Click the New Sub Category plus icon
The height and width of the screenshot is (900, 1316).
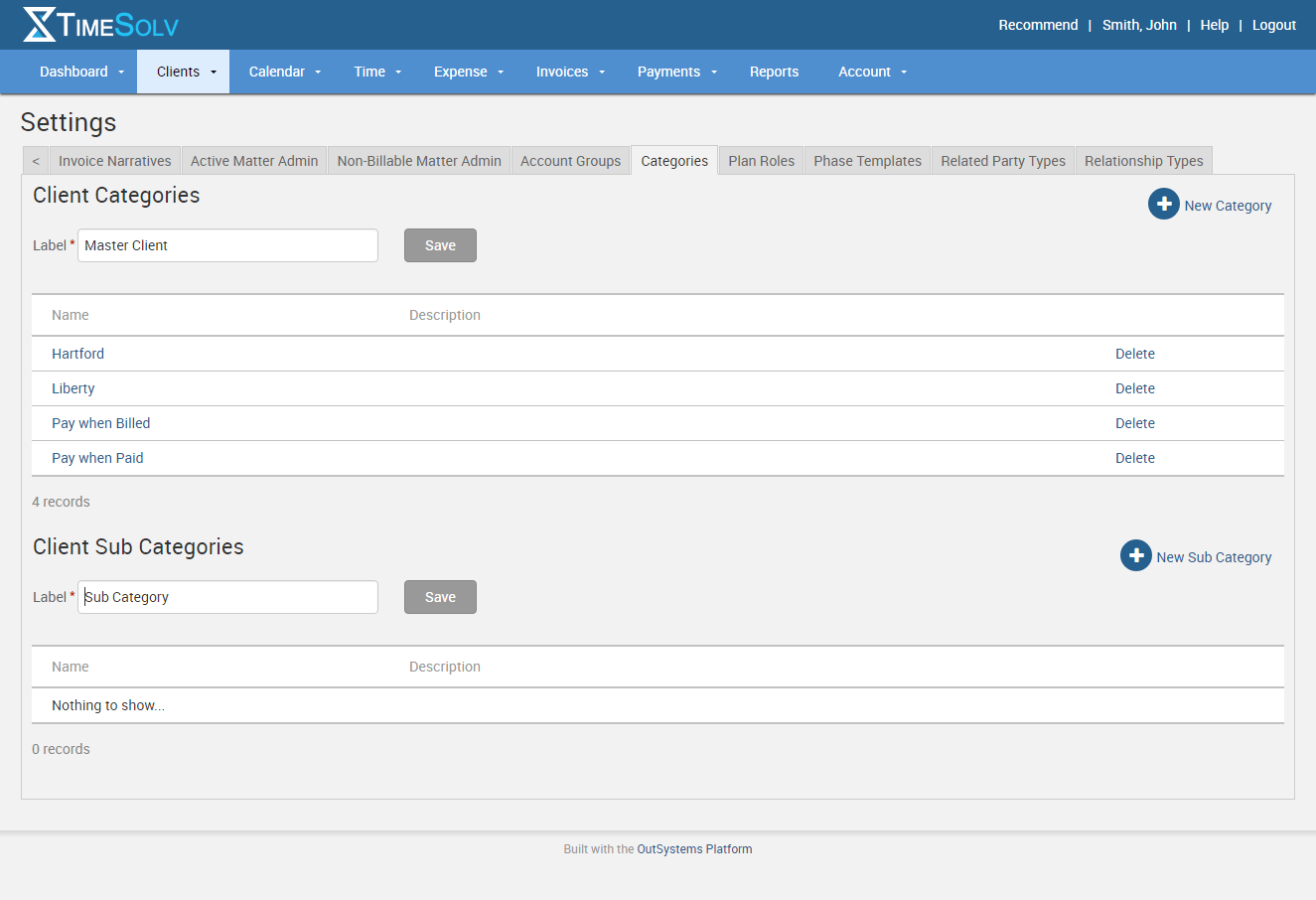[x=1135, y=555]
